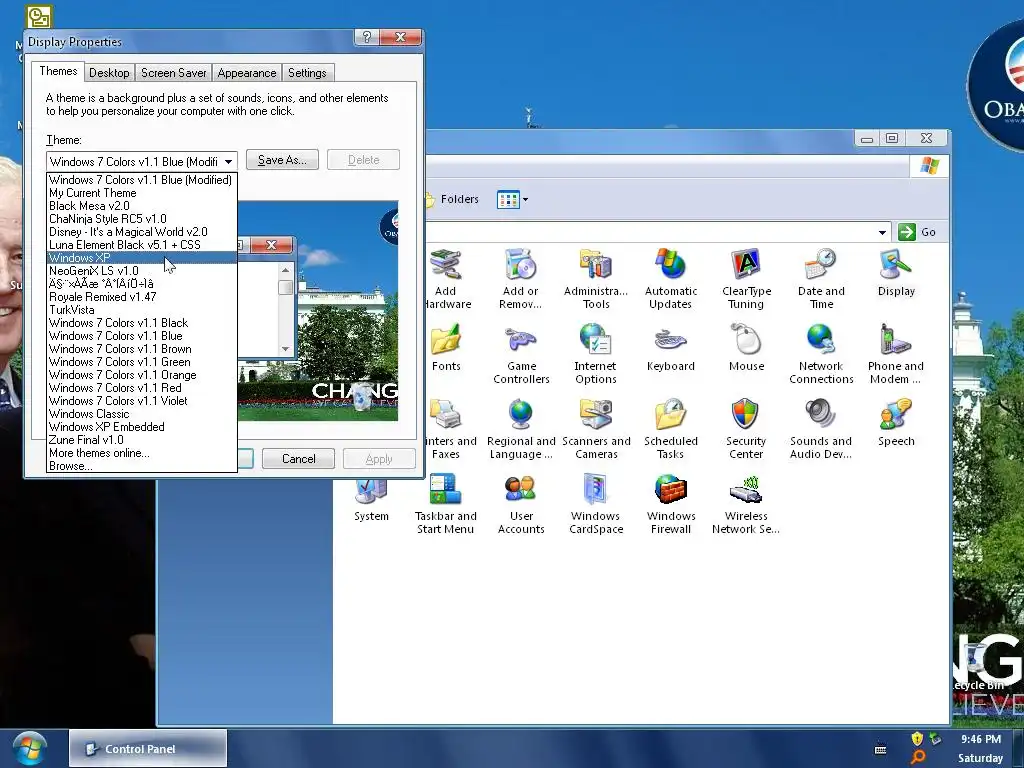
Task: Open the System icon
Action: [371, 501]
